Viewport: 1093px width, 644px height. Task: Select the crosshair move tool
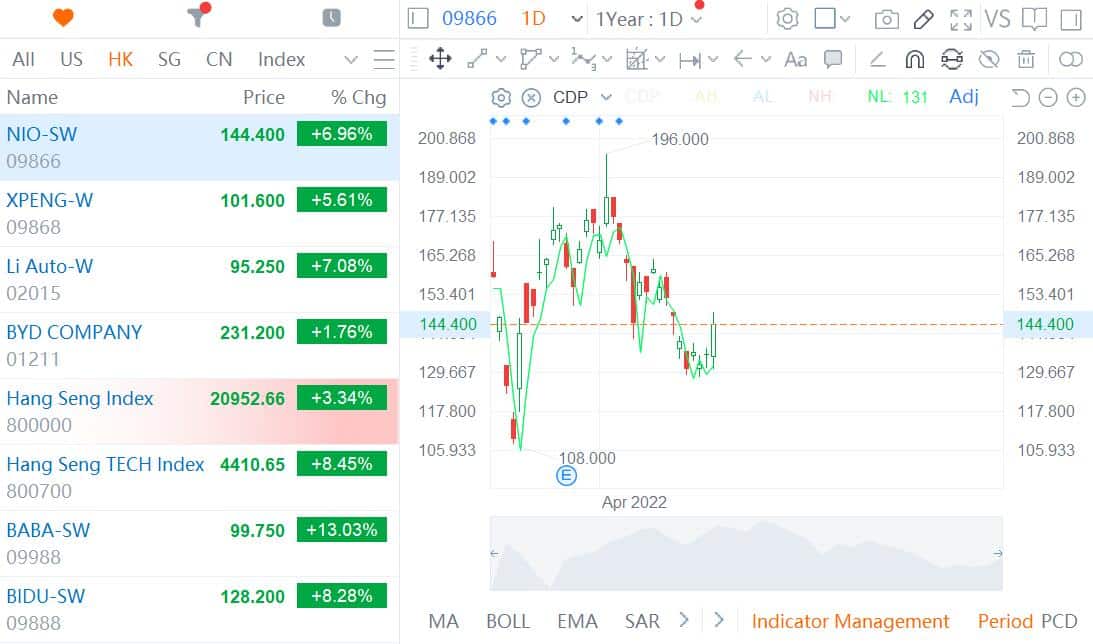point(440,60)
